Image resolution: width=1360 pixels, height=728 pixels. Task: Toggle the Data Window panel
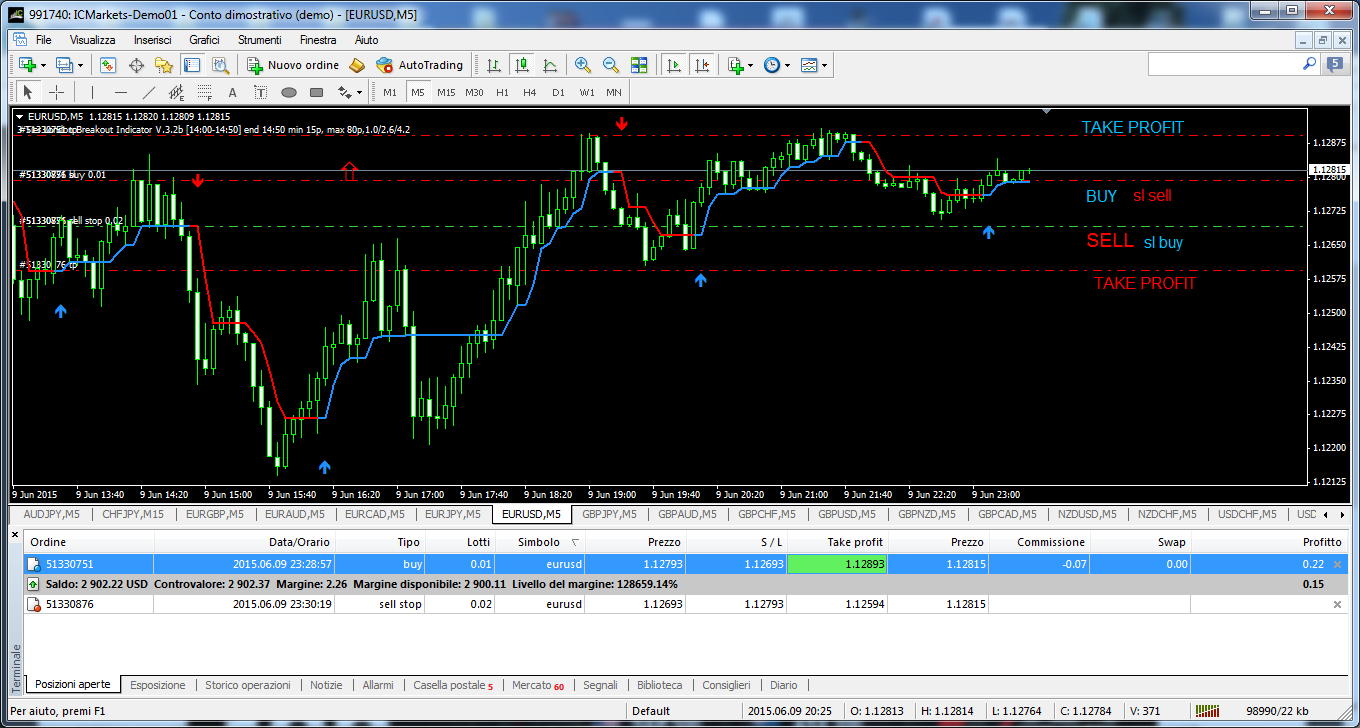pos(136,65)
